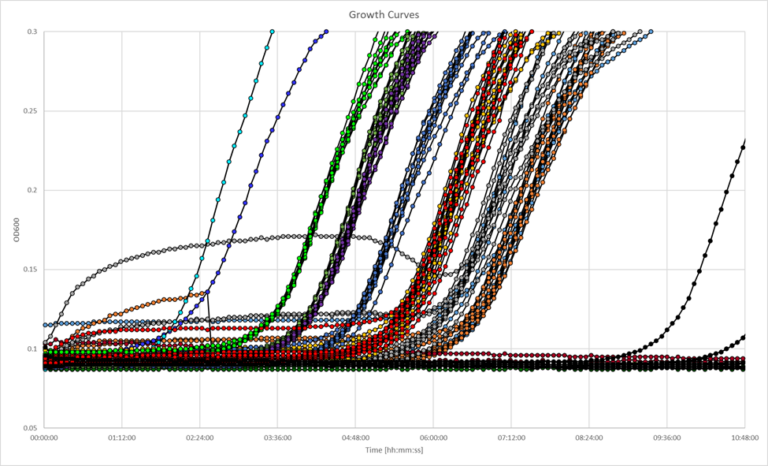Click the 10:48:00 time axis label
This screenshot has height=466, width=768.
pyautogui.click(x=745, y=438)
